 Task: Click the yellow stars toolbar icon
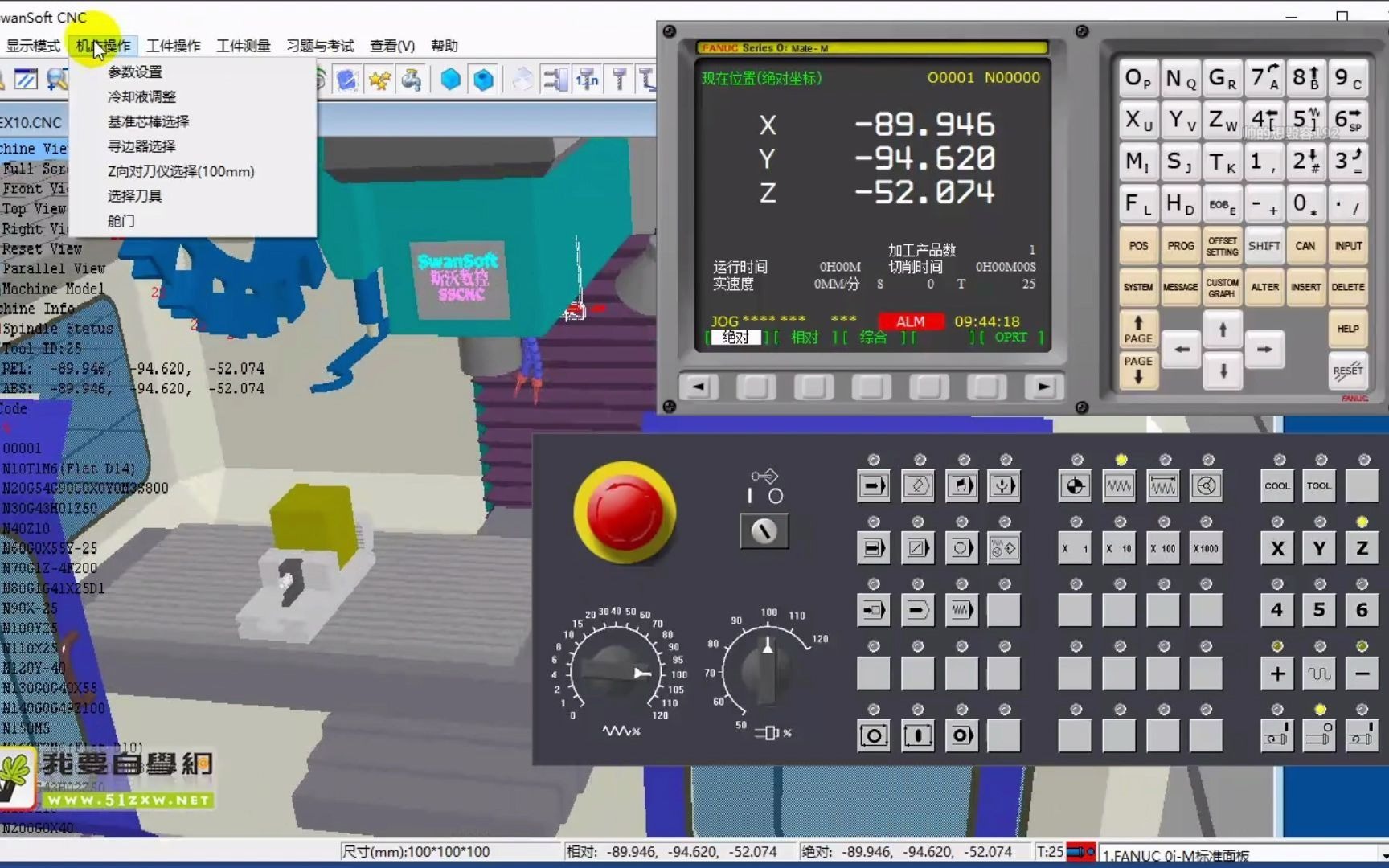click(x=379, y=80)
